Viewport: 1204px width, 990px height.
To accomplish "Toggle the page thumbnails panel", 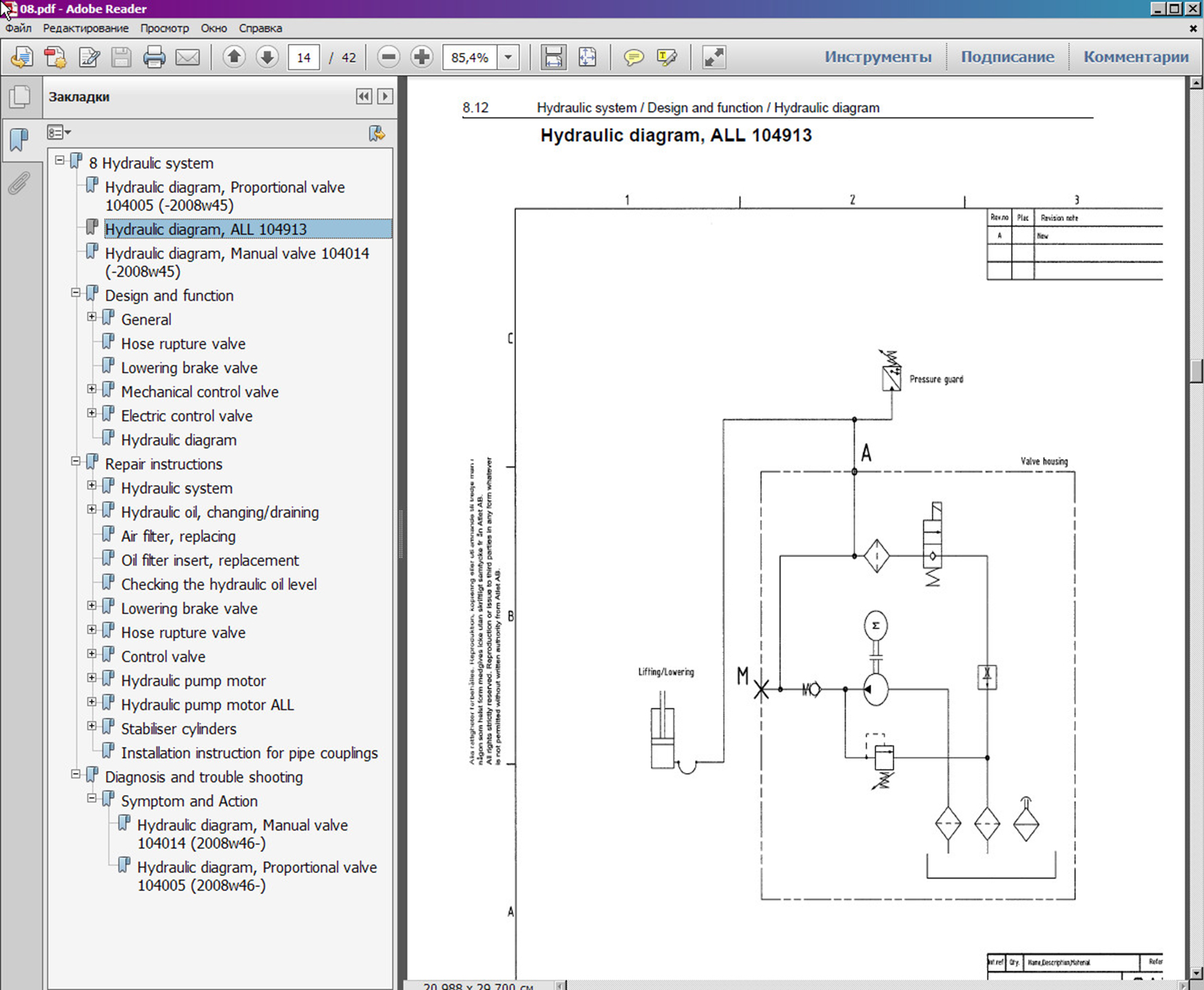I will click(x=20, y=96).
